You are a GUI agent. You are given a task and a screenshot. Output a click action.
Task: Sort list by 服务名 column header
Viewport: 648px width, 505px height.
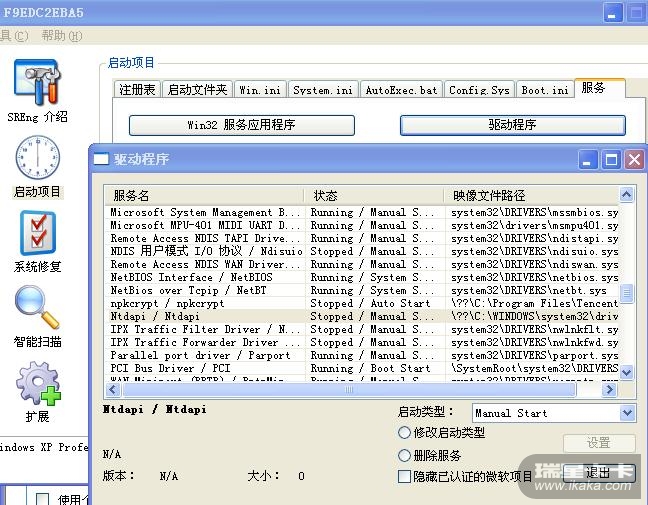pyautogui.click(x=204, y=195)
